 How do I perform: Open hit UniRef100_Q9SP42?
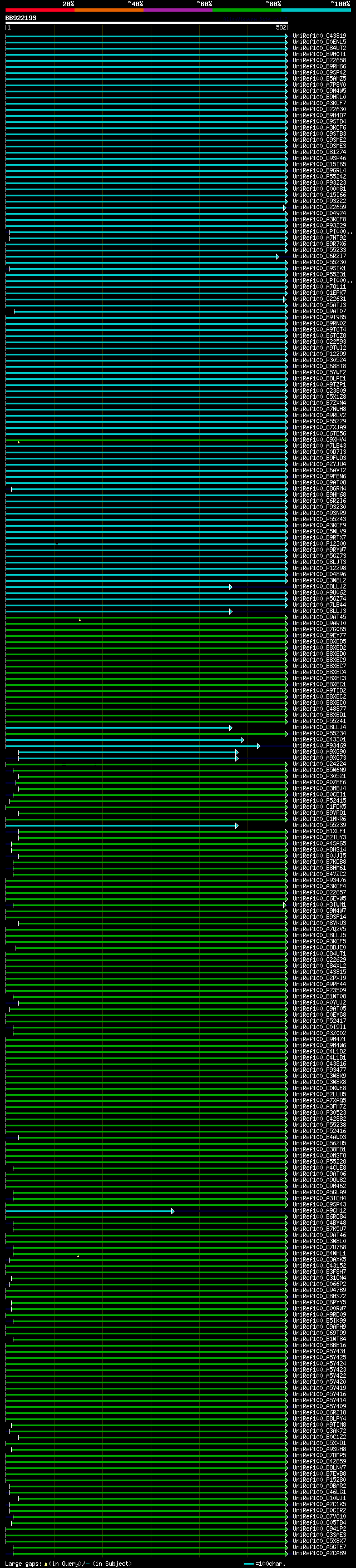(x=319, y=72)
